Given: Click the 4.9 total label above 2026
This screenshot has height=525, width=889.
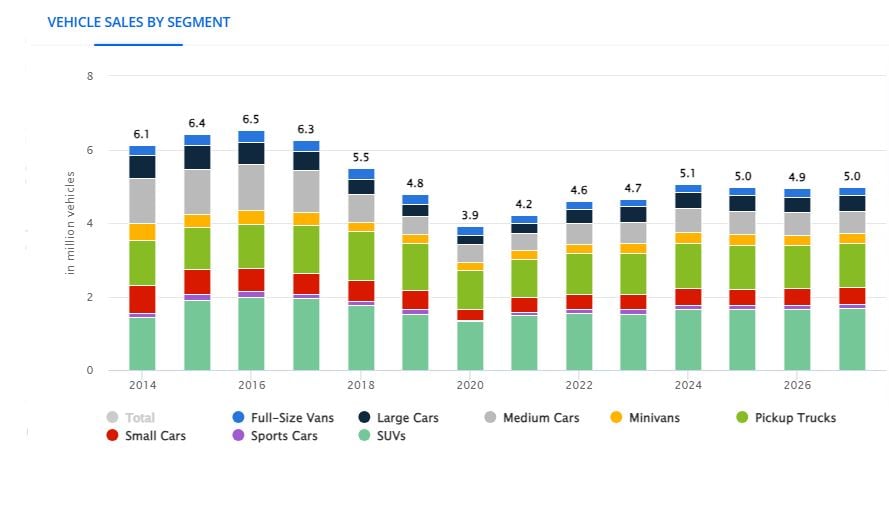Looking at the screenshot, I should point(797,177).
